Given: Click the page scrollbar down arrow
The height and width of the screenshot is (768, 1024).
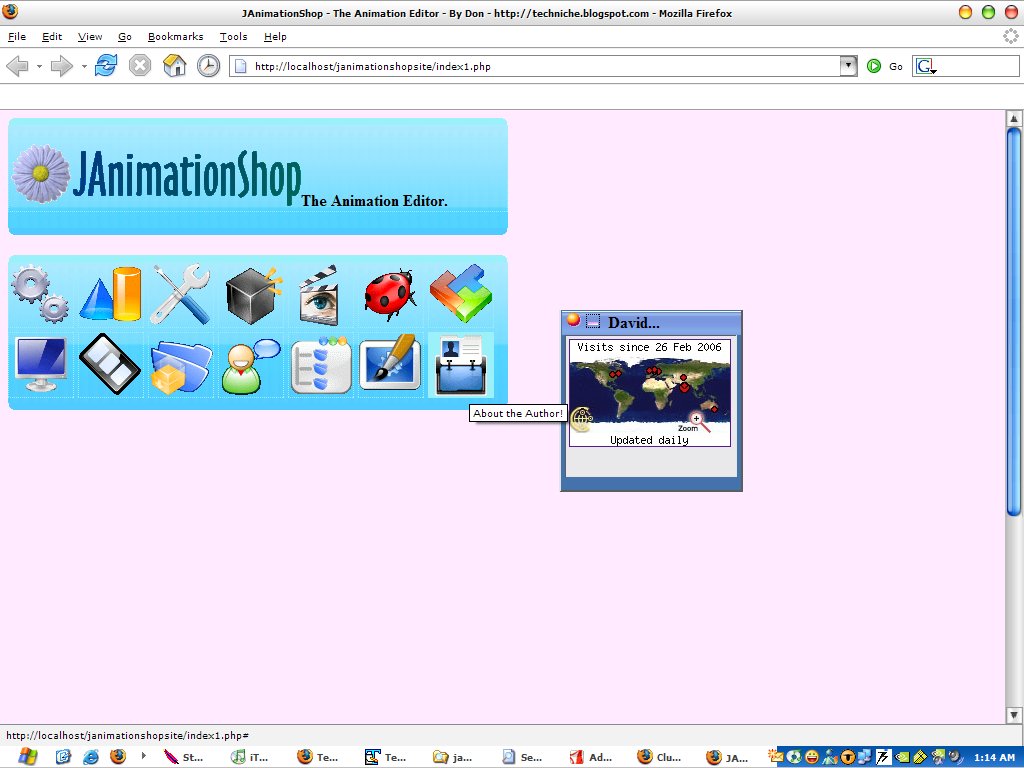Looking at the screenshot, I should (1014, 714).
